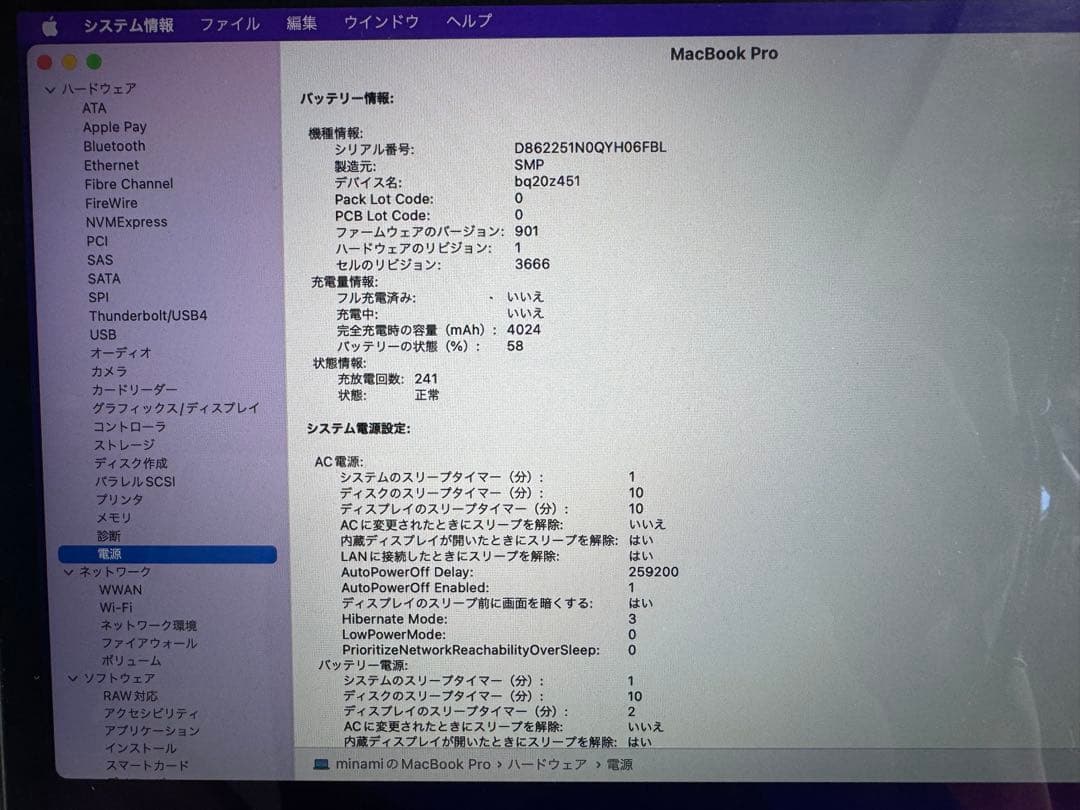Select SAS in the sidebar
Screen dimensions: 1080x810
pos(100,260)
